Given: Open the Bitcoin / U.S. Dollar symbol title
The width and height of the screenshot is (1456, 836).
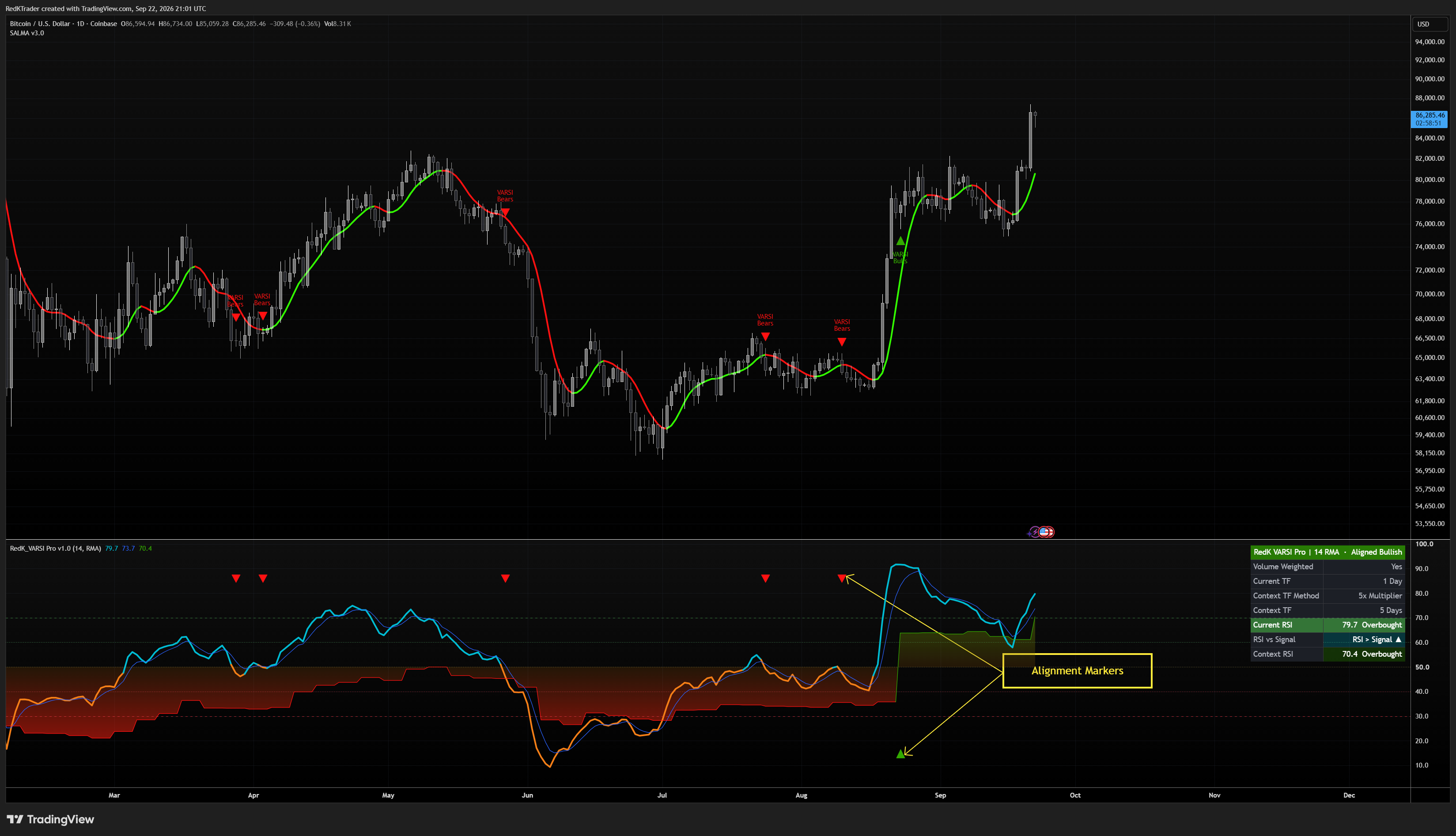Looking at the screenshot, I should click(40, 23).
